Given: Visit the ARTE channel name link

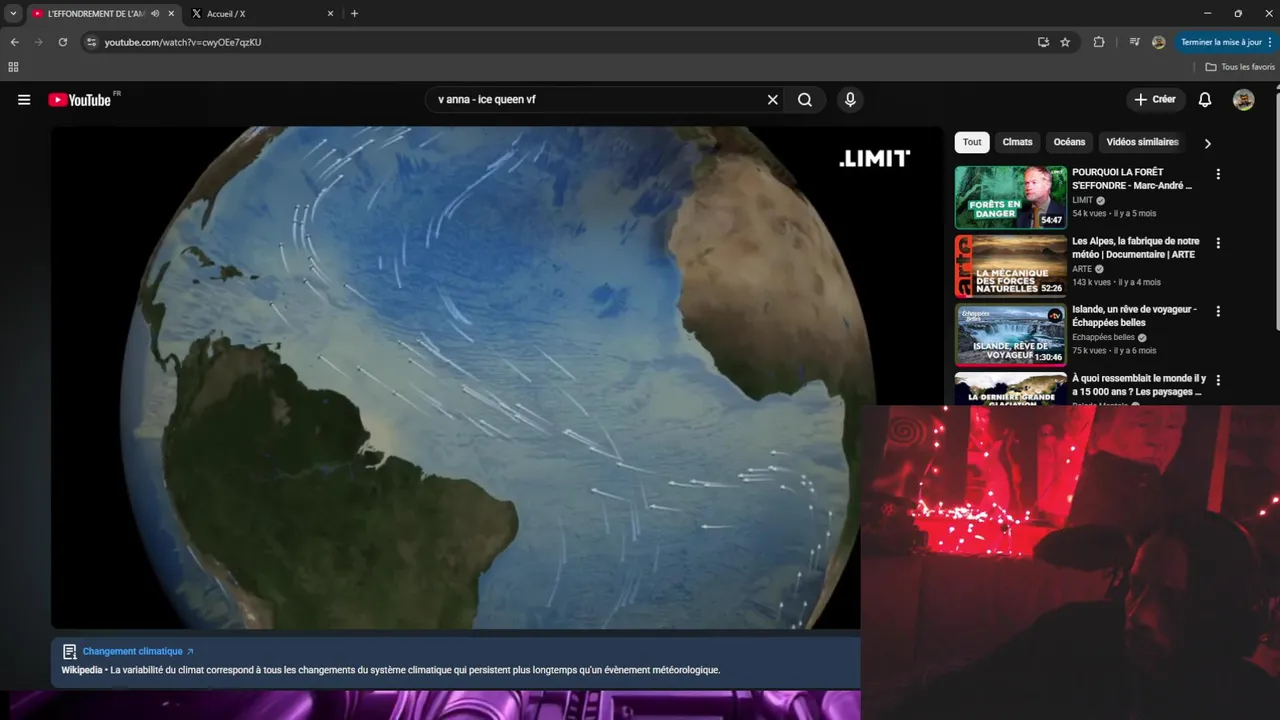Looking at the screenshot, I should point(1082,269).
